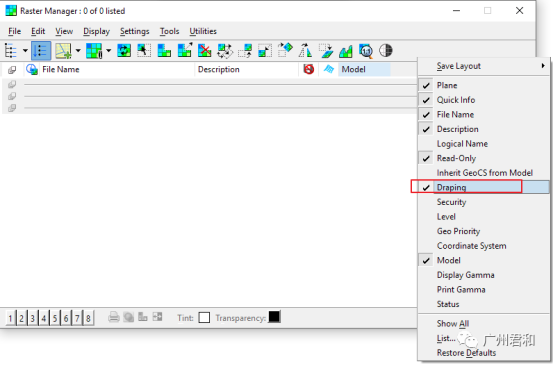The image size is (554, 365).
Task: Uncheck the Read-Only column option
Action: [484, 158]
